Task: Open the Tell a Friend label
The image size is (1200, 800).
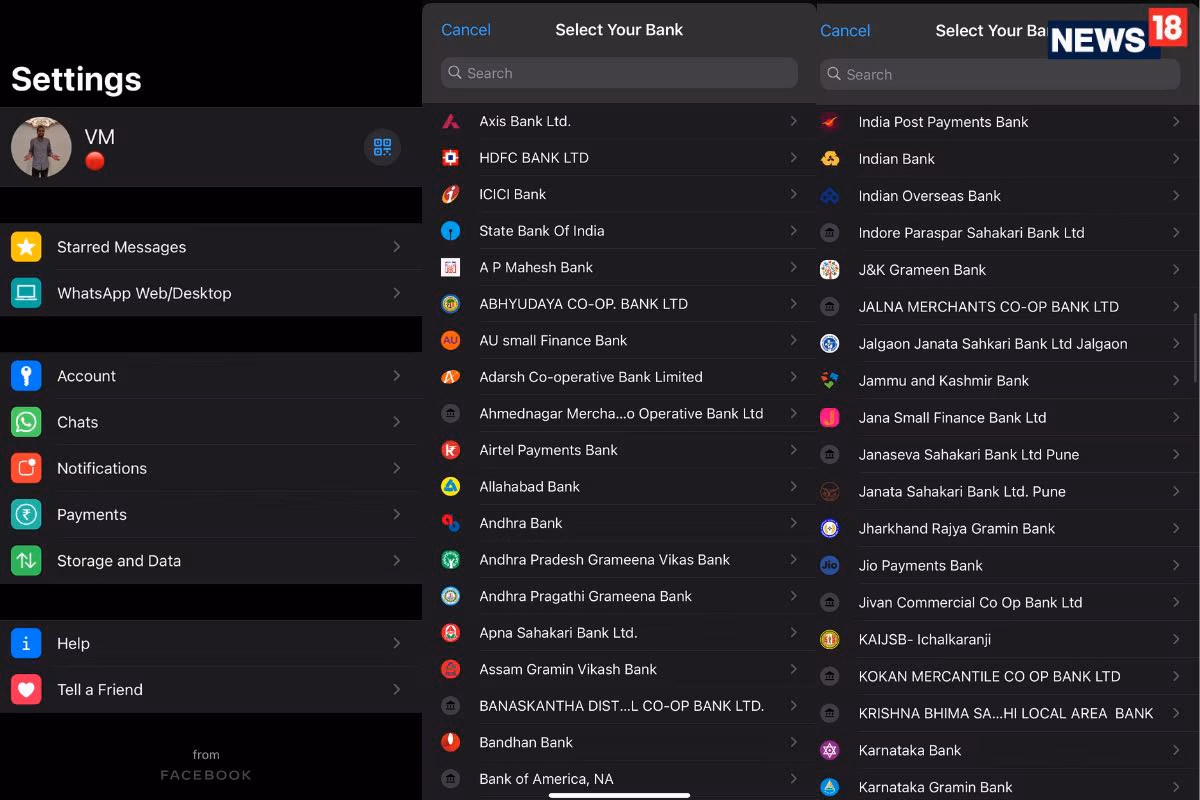Action: point(100,689)
